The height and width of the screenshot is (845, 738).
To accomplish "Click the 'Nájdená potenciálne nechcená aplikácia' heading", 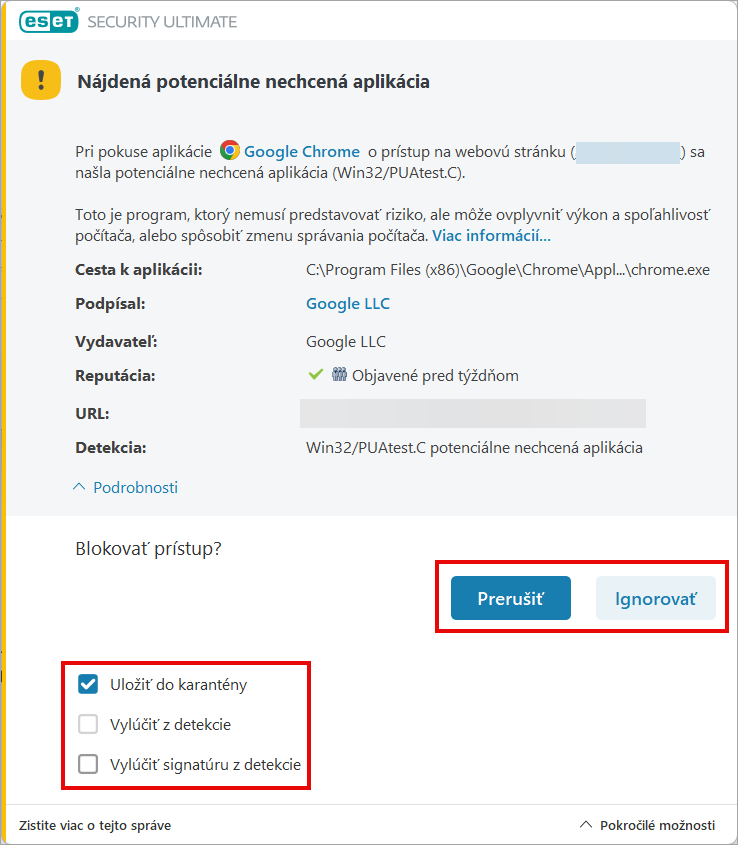I will [x=254, y=82].
